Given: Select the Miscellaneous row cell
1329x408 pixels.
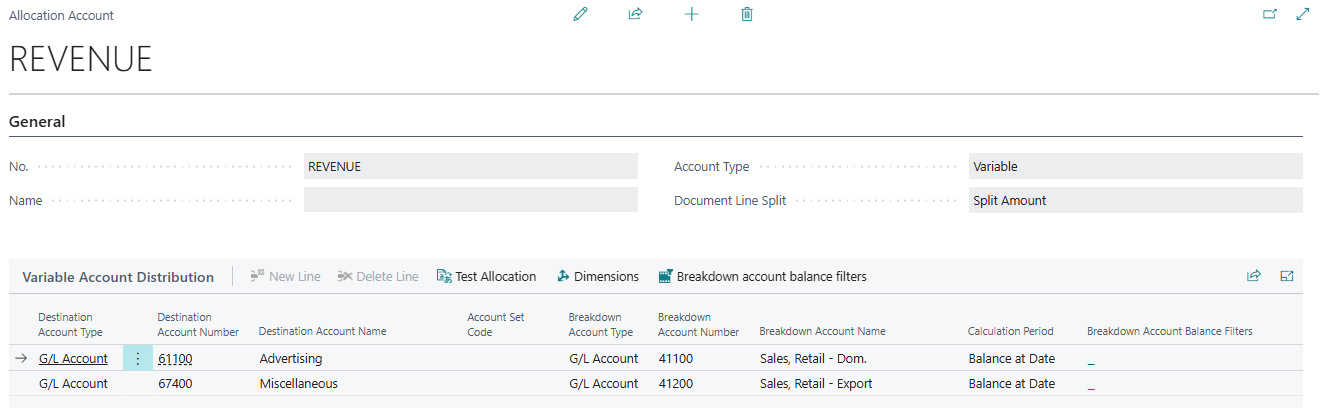Looking at the screenshot, I should (299, 384).
